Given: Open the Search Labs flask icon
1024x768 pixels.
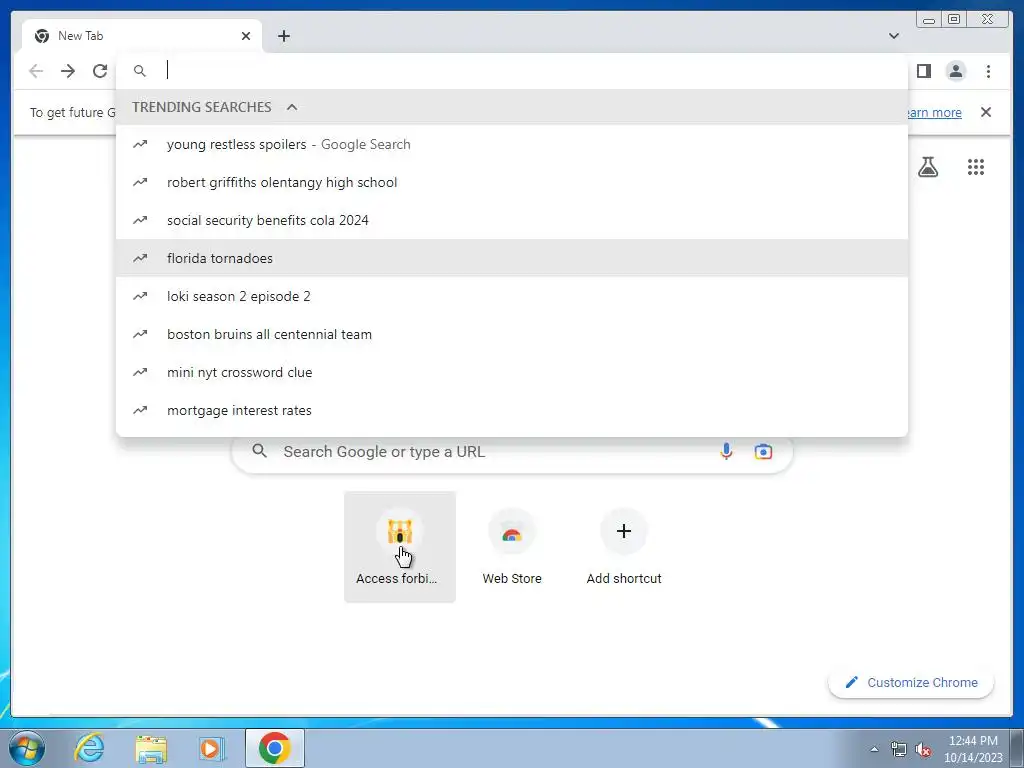Looking at the screenshot, I should [927, 167].
